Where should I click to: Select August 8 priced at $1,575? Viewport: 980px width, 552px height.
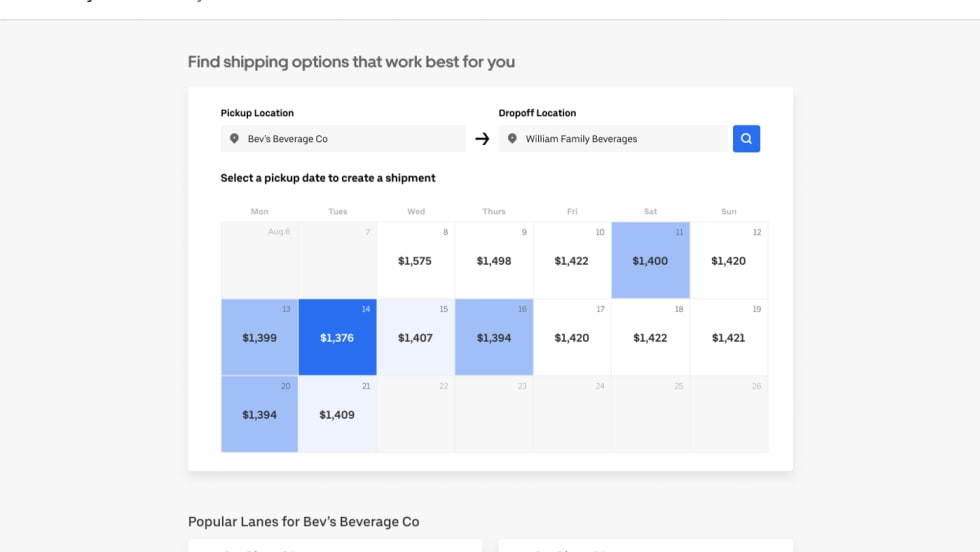point(415,261)
